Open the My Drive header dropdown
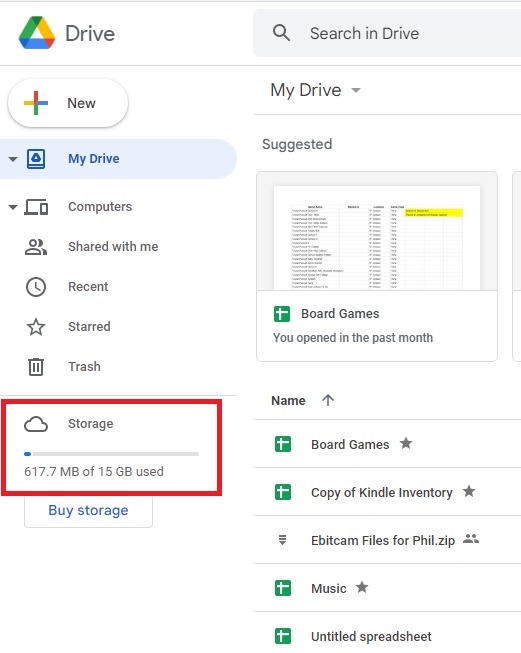521x653 pixels. click(x=356, y=90)
